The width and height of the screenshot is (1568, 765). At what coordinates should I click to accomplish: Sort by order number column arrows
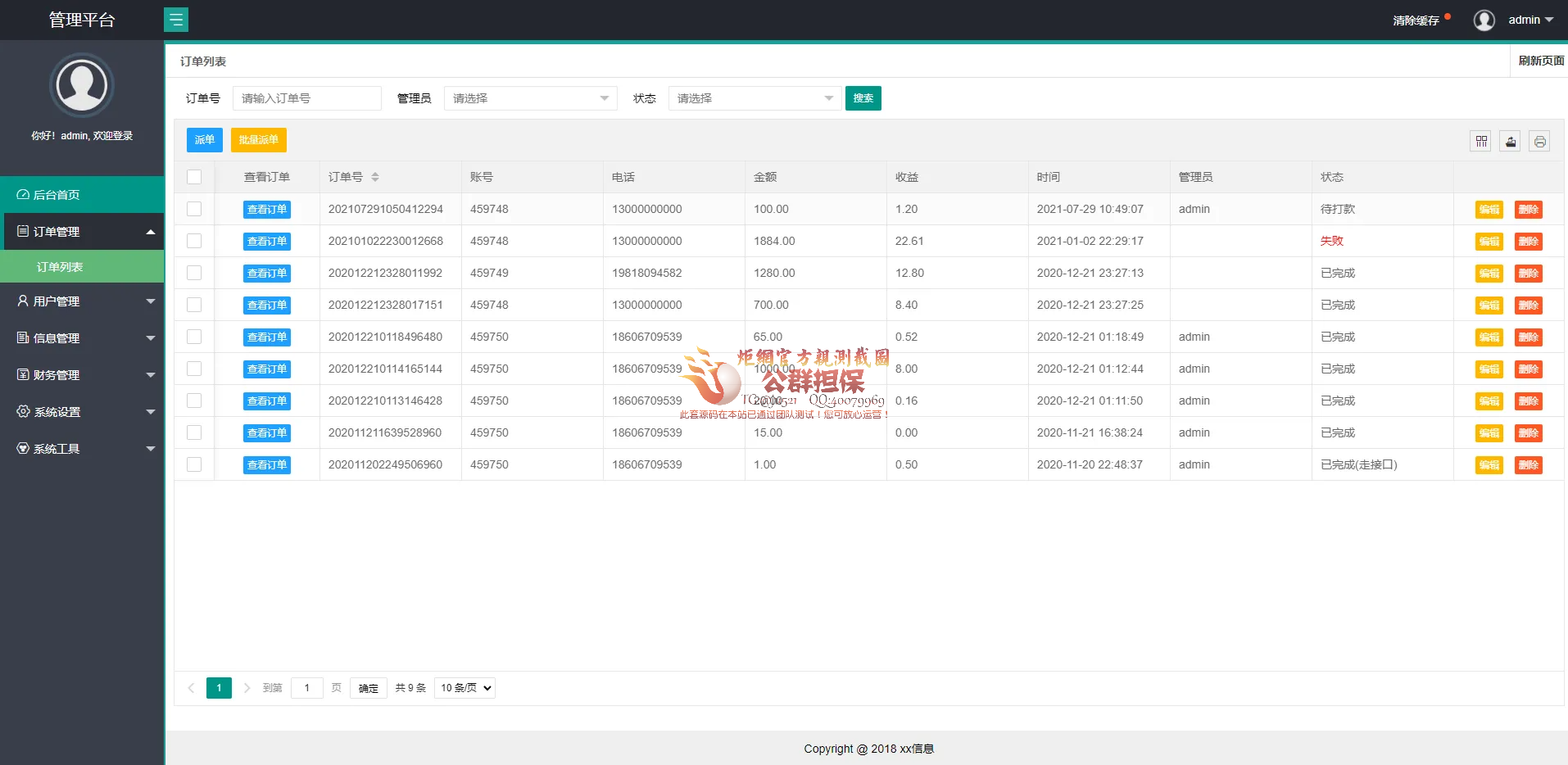(375, 177)
